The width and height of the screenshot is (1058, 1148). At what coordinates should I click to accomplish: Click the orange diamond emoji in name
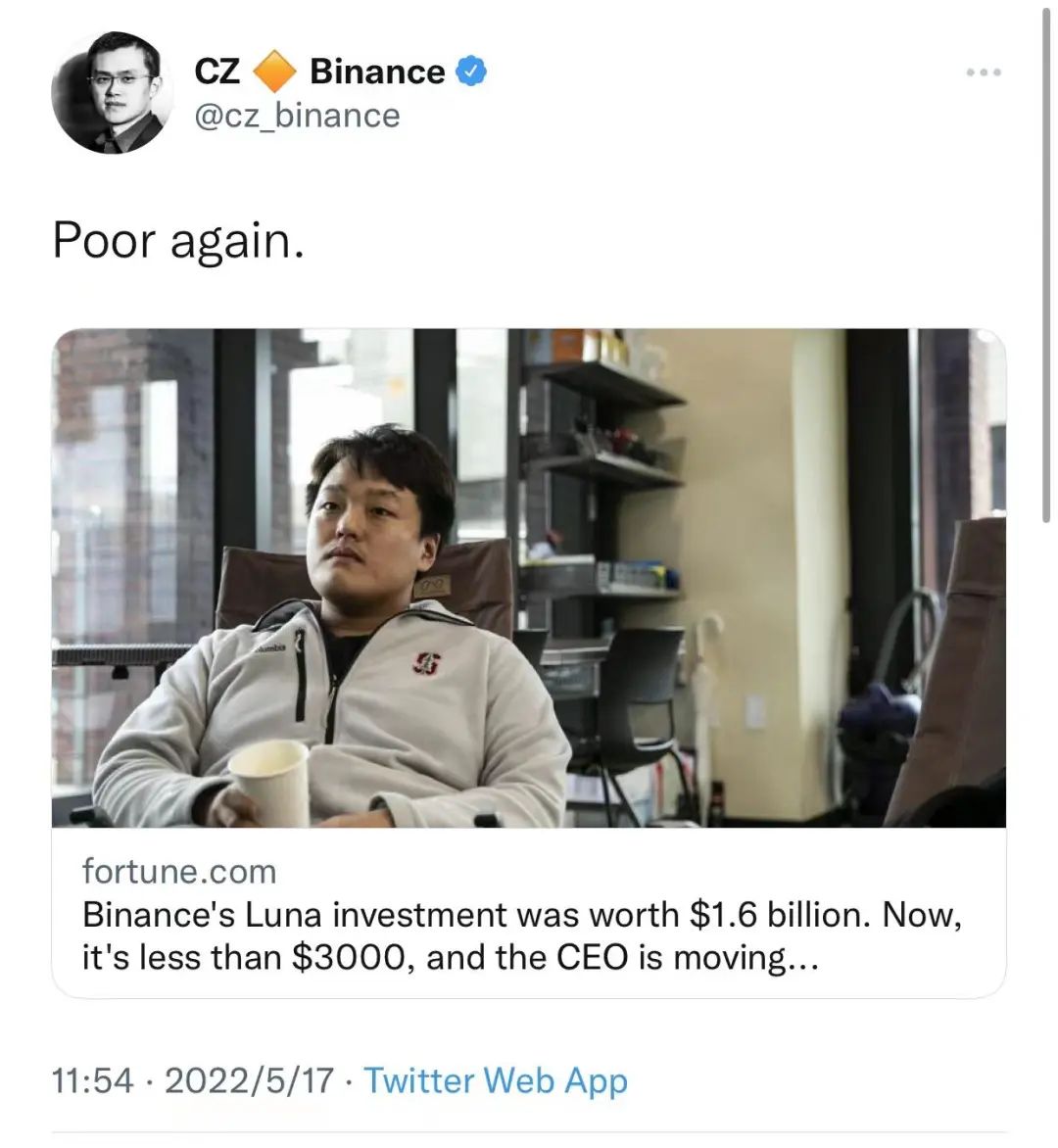click(x=274, y=72)
